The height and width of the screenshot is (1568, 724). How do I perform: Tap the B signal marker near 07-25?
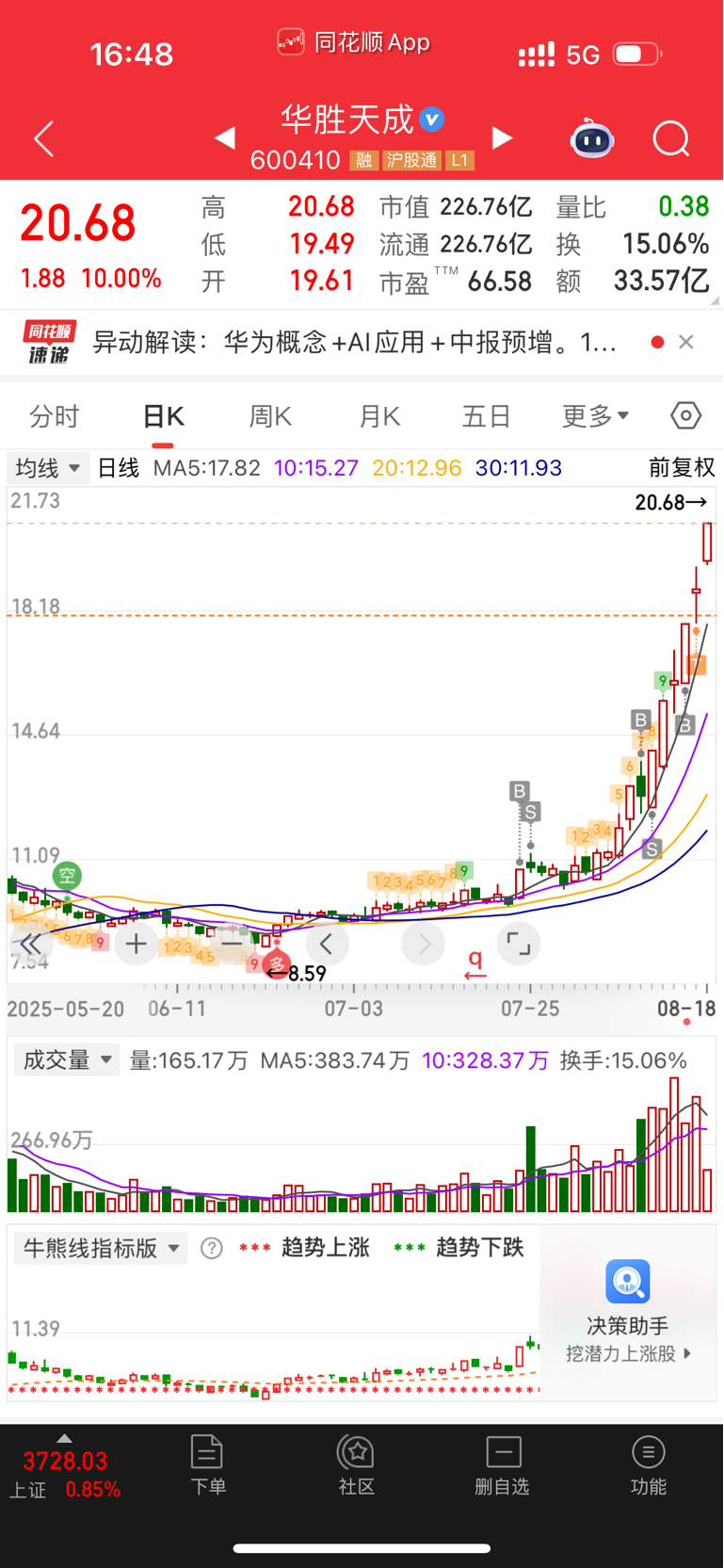click(x=520, y=791)
